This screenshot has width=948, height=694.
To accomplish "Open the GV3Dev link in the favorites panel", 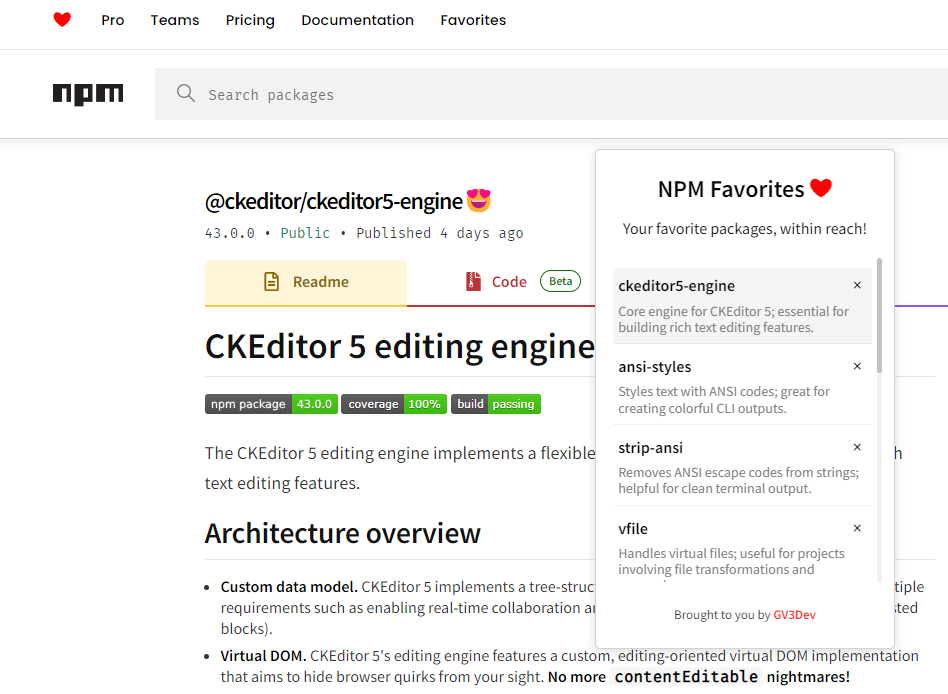I will tap(794, 615).
